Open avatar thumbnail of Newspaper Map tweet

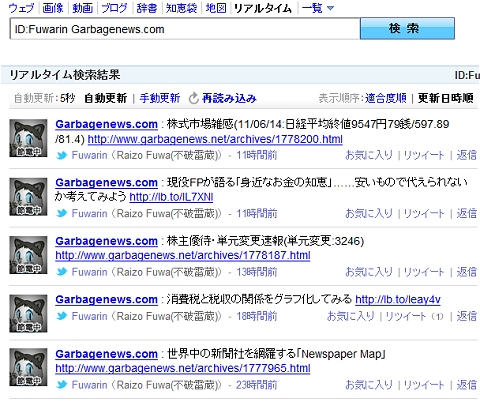pos(28,367)
